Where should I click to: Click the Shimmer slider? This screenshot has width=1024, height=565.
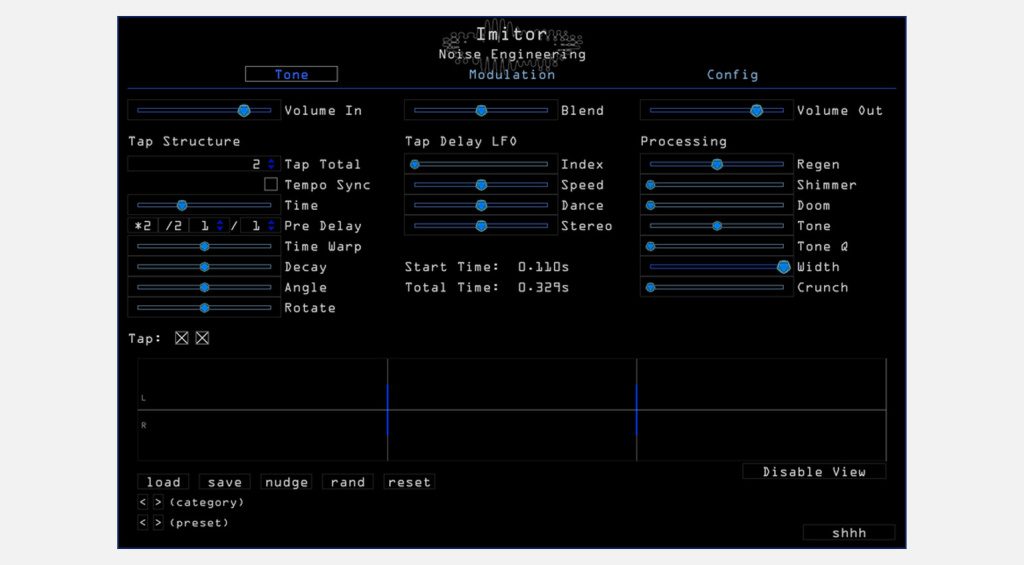click(716, 185)
